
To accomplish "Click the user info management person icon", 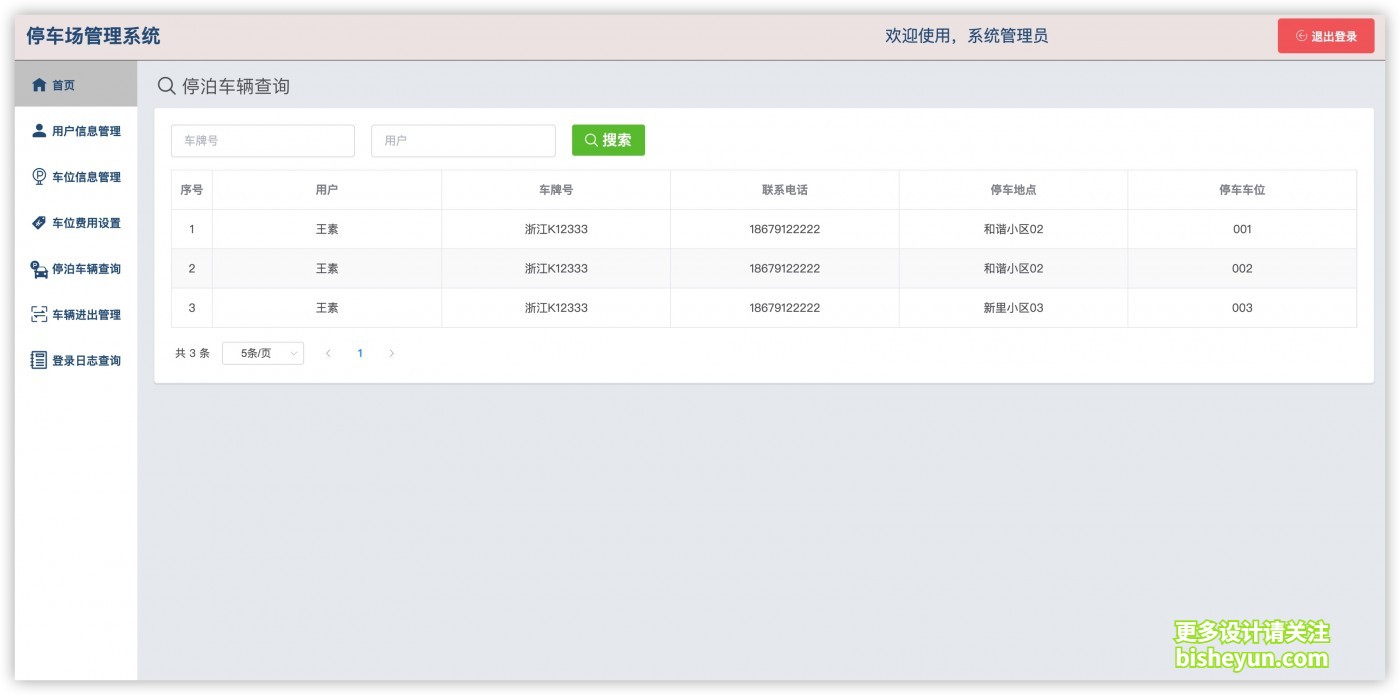I will pyautogui.click(x=39, y=131).
